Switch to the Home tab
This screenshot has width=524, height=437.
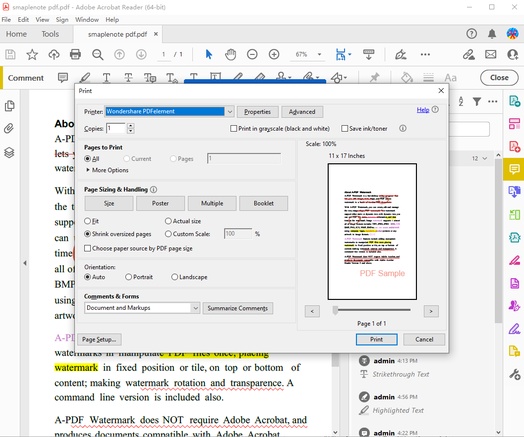[16, 34]
